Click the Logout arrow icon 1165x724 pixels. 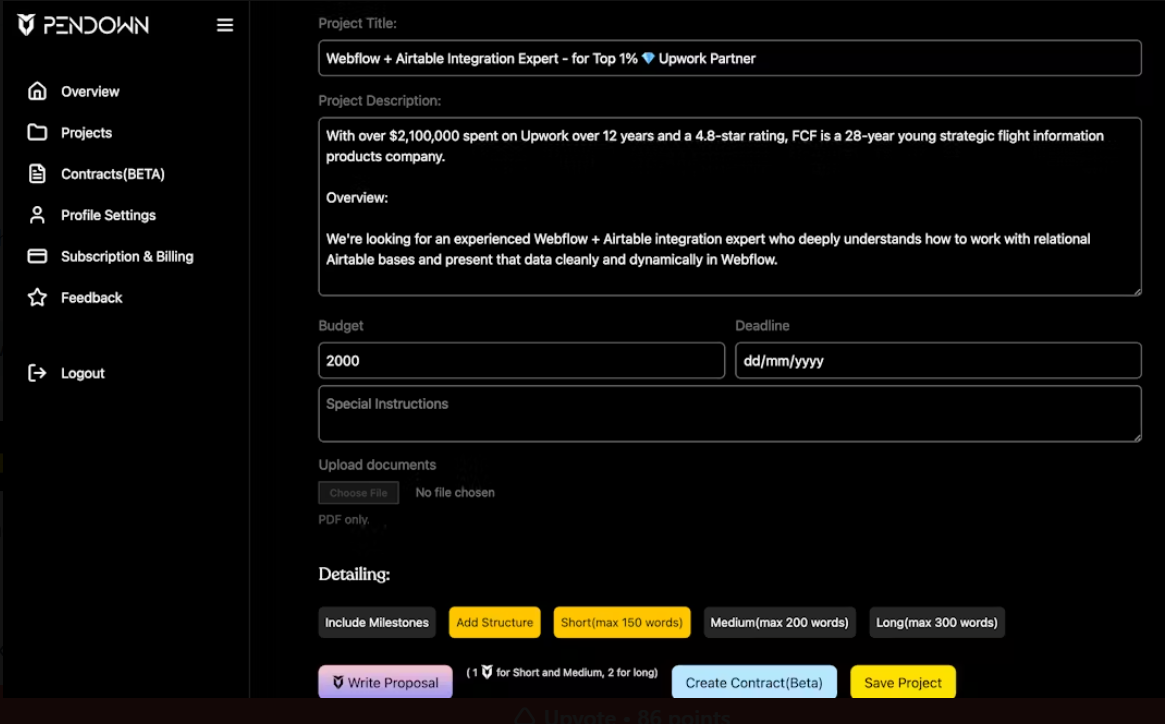pos(37,373)
